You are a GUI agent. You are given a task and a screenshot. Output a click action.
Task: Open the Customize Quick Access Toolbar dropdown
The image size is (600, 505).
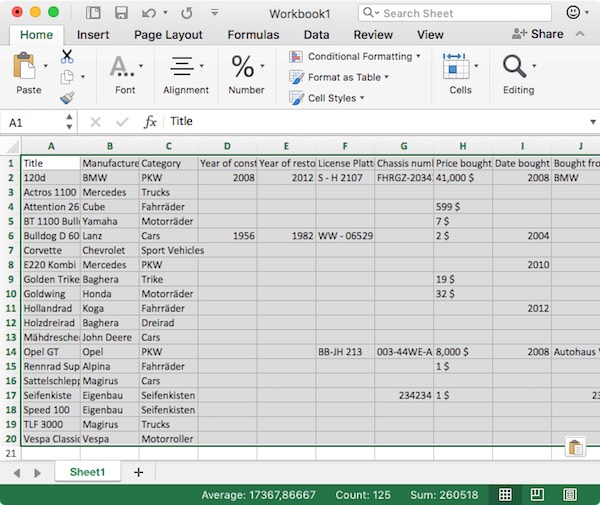(x=215, y=13)
